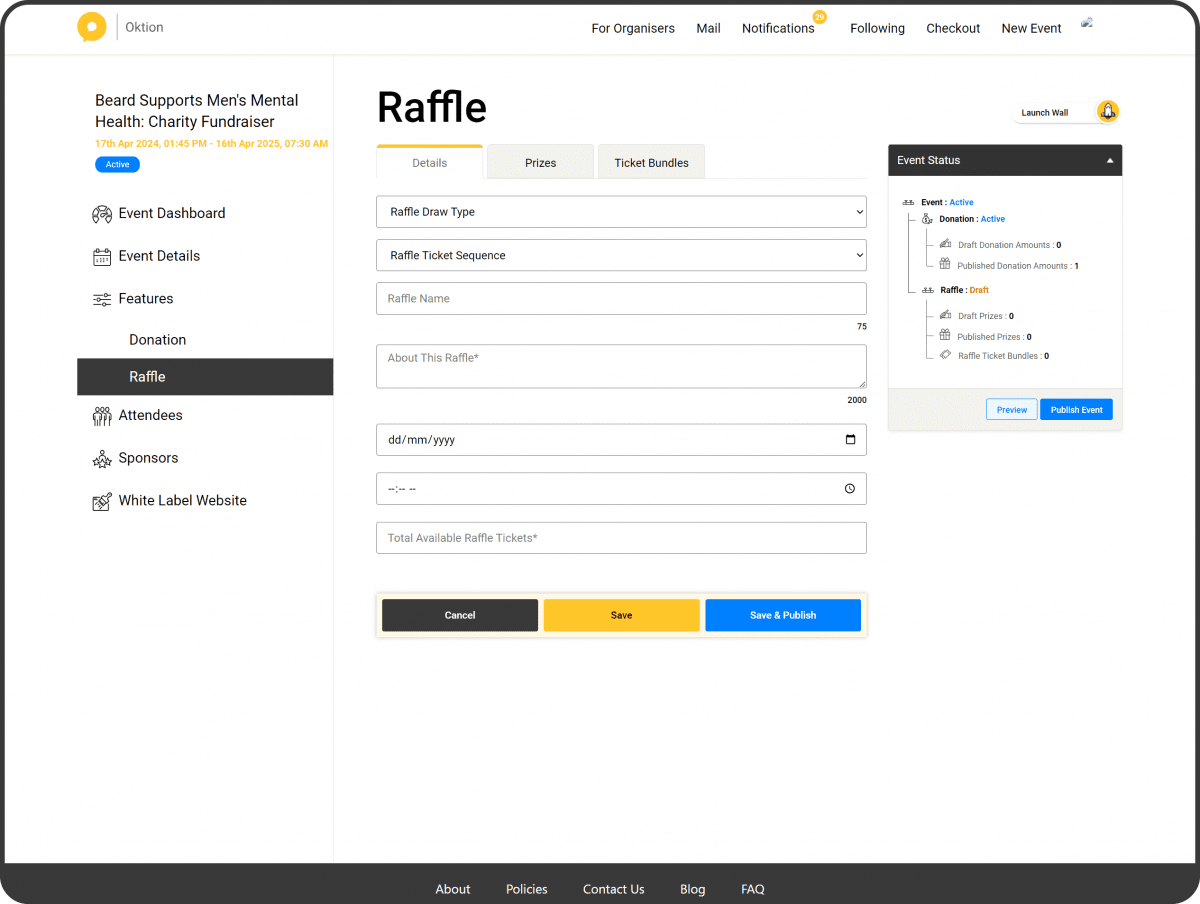Image resolution: width=1200 pixels, height=904 pixels.
Task: Open the Raffle Draw Type dropdown
Action: click(x=621, y=211)
